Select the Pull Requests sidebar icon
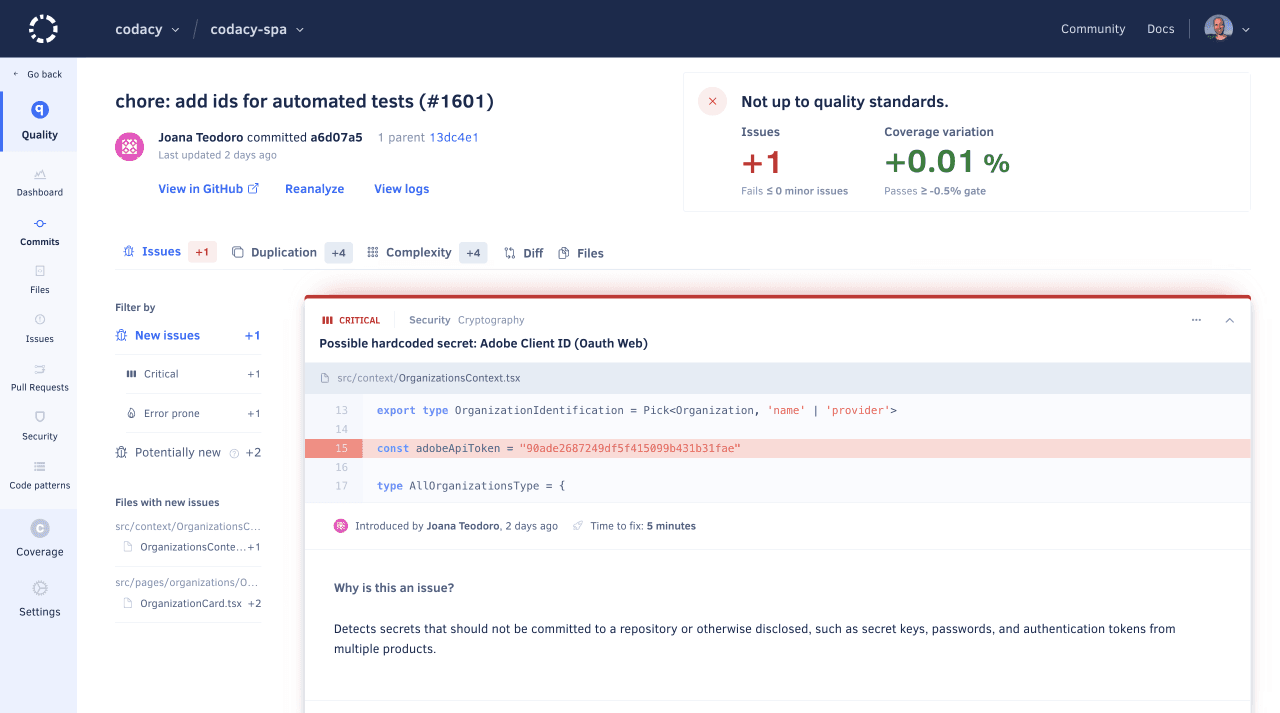Image resolution: width=1280 pixels, height=713 pixels. pyautogui.click(x=39, y=378)
